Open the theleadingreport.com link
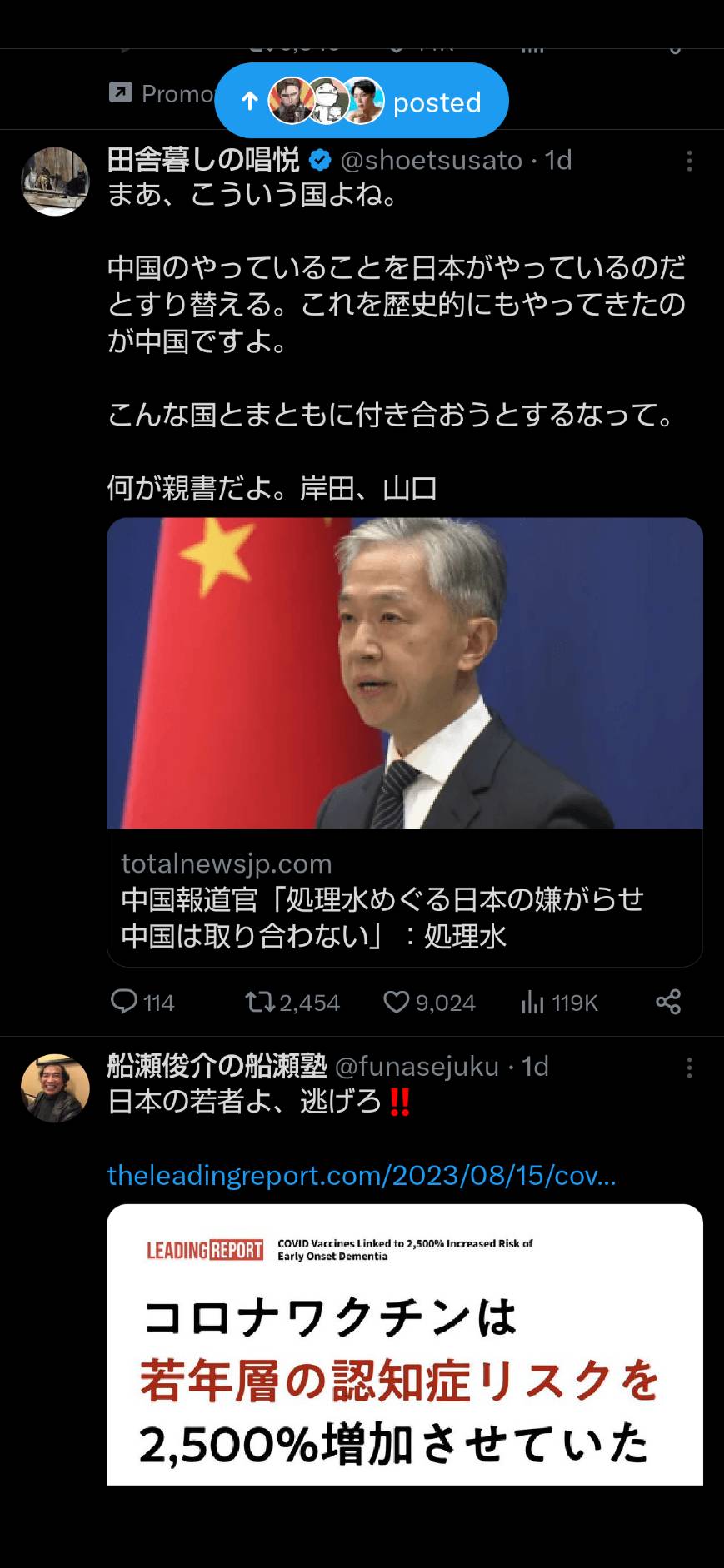 pyautogui.click(x=362, y=1175)
